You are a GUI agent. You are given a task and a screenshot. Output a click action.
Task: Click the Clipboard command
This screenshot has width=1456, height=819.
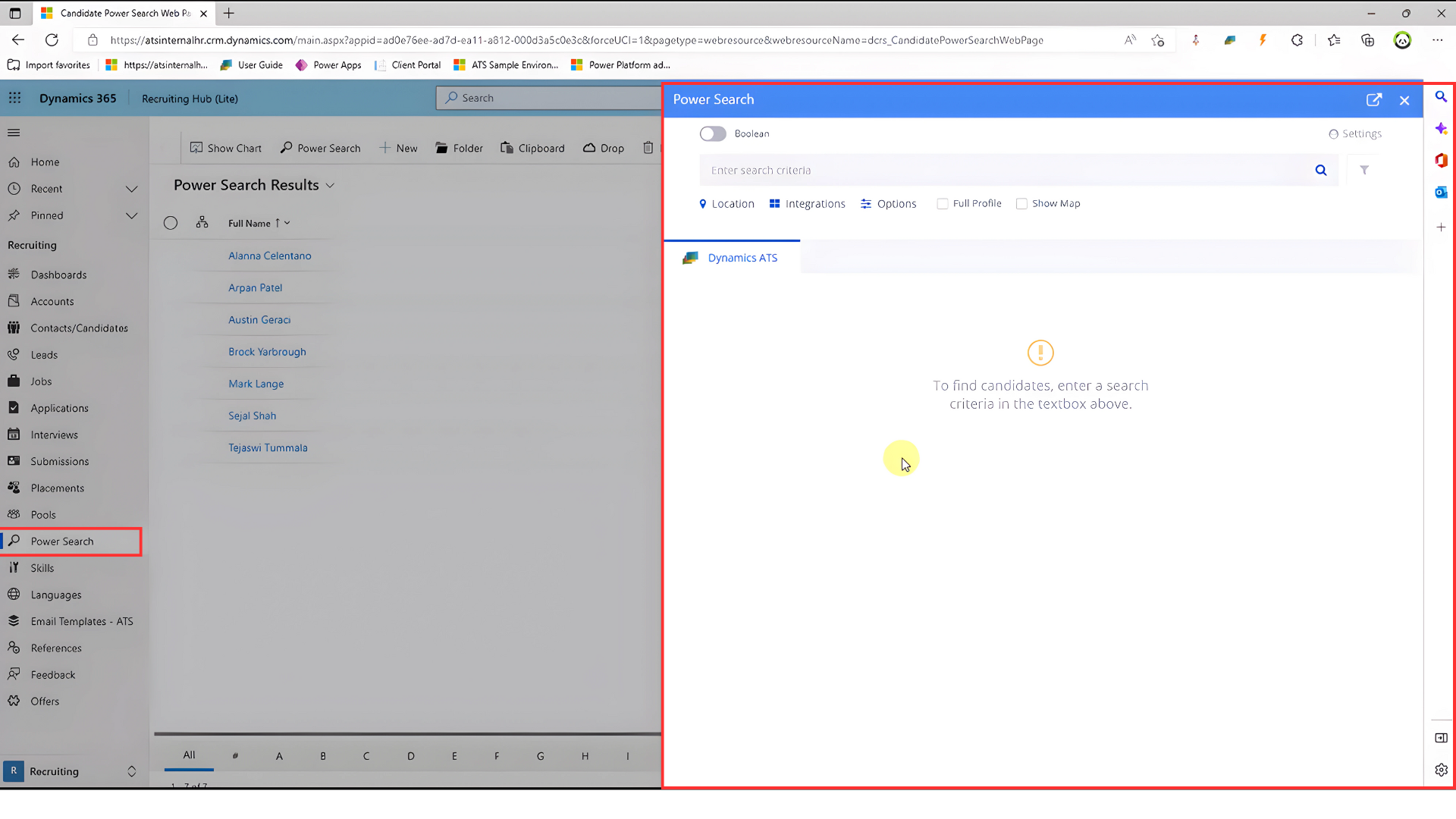pyautogui.click(x=532, y=148)
